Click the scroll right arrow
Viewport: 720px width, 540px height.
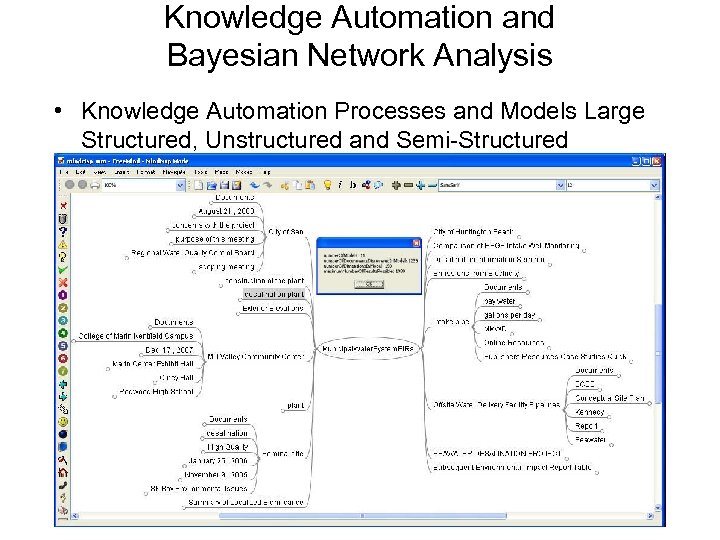tap(650, 516)
